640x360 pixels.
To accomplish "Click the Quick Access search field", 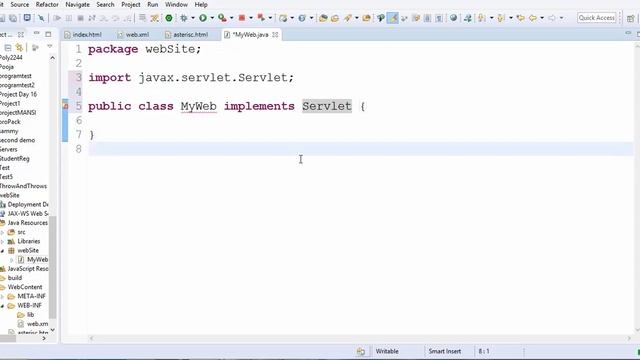I will click(x=596, y=18).
